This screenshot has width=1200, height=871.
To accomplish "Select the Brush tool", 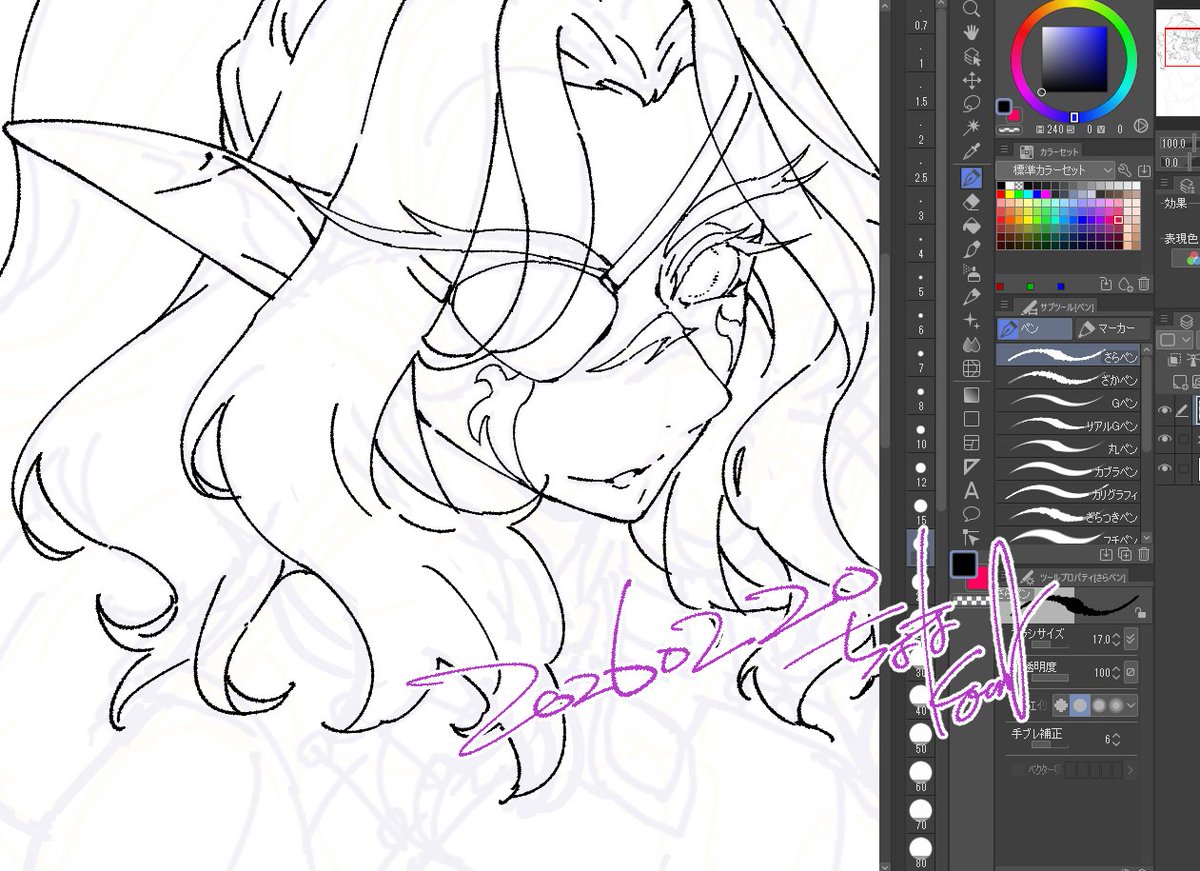I will tap(970, 249).
